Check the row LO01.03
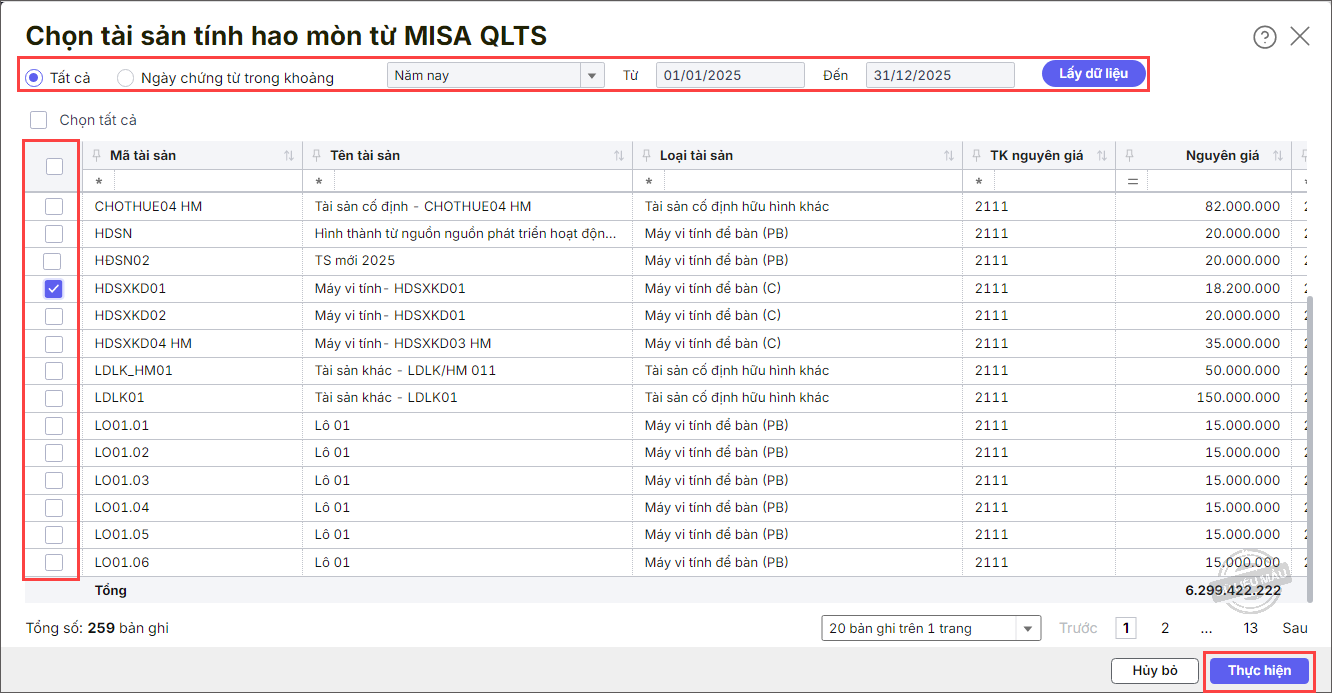Screen dimensions: 1332x693 click(x=54, y=480)
